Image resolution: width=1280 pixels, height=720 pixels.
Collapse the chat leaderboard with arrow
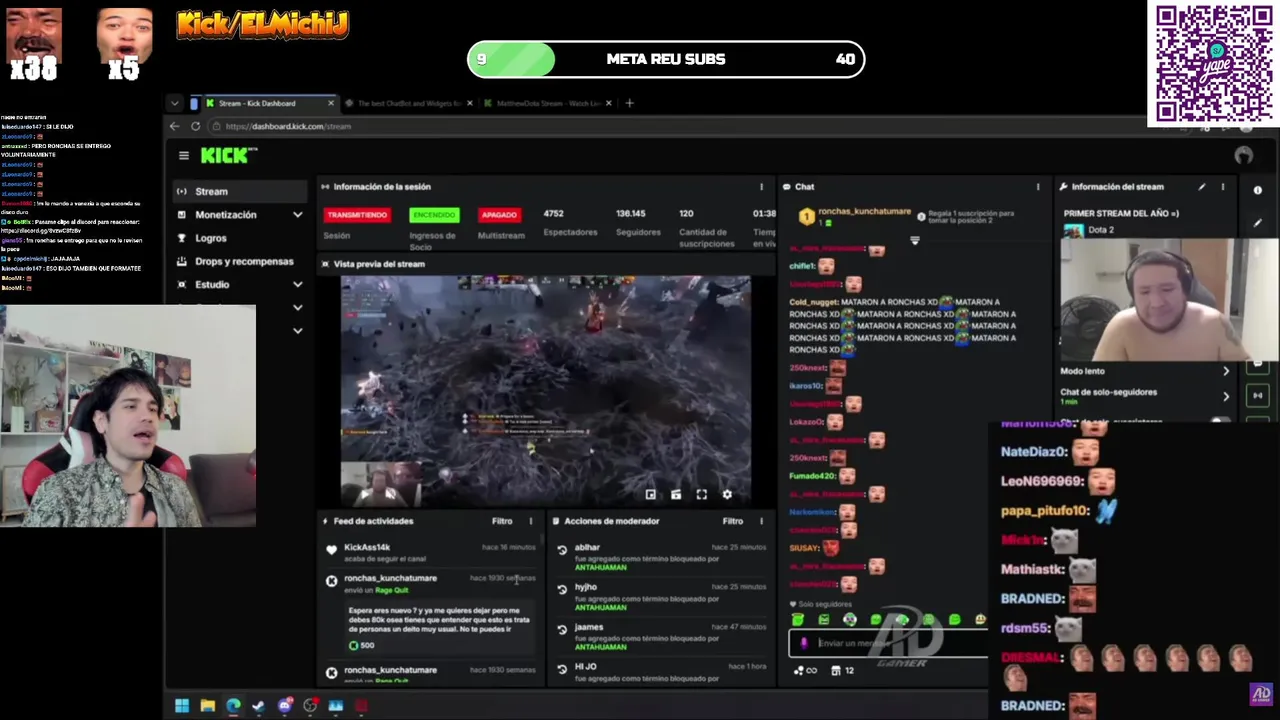(x=914, y=241)
